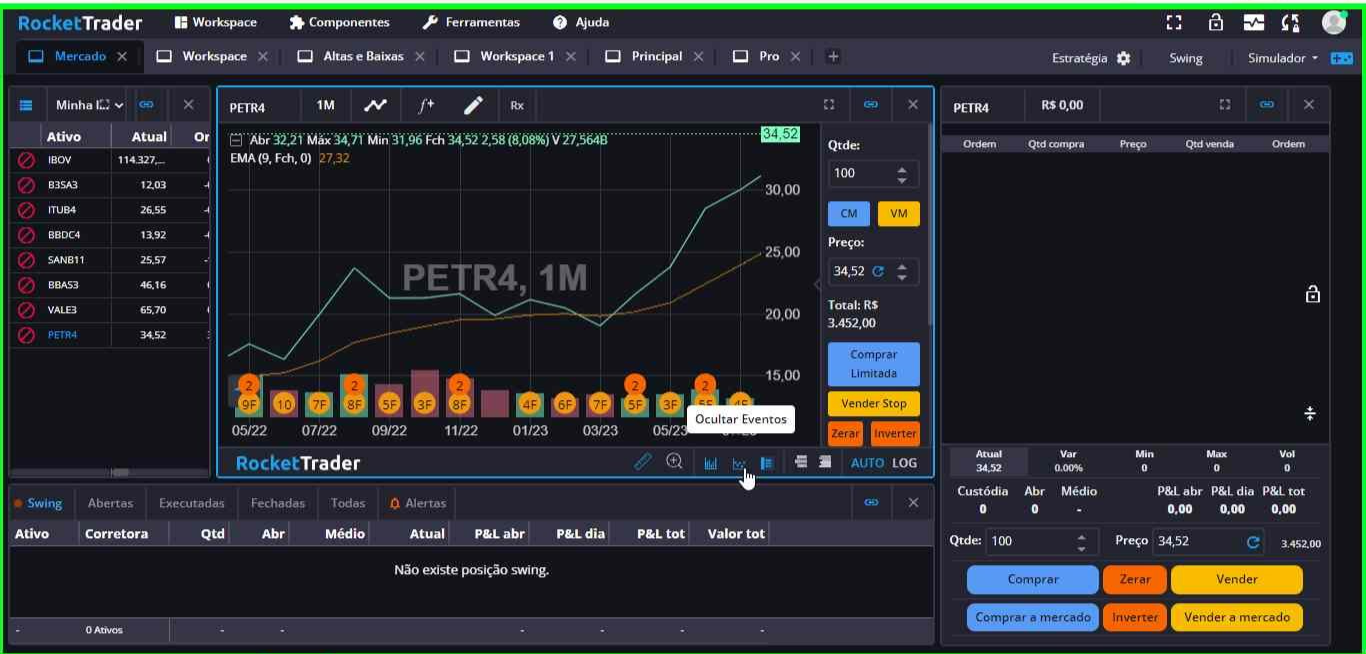
Task: Select the ruler measurement tool
Action: click(x=643, y=462)
